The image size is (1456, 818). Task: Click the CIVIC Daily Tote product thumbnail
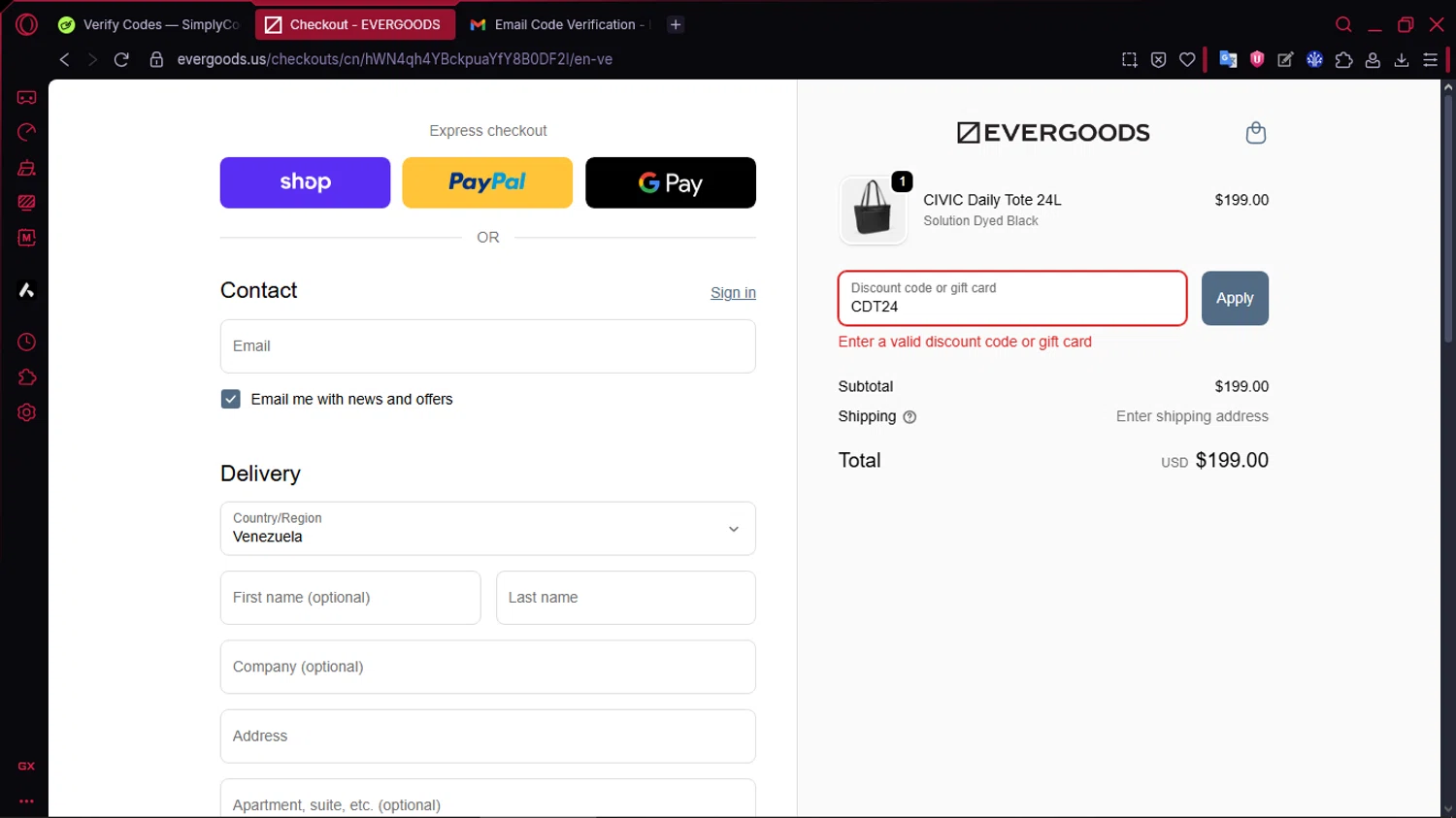click(873, 210)
